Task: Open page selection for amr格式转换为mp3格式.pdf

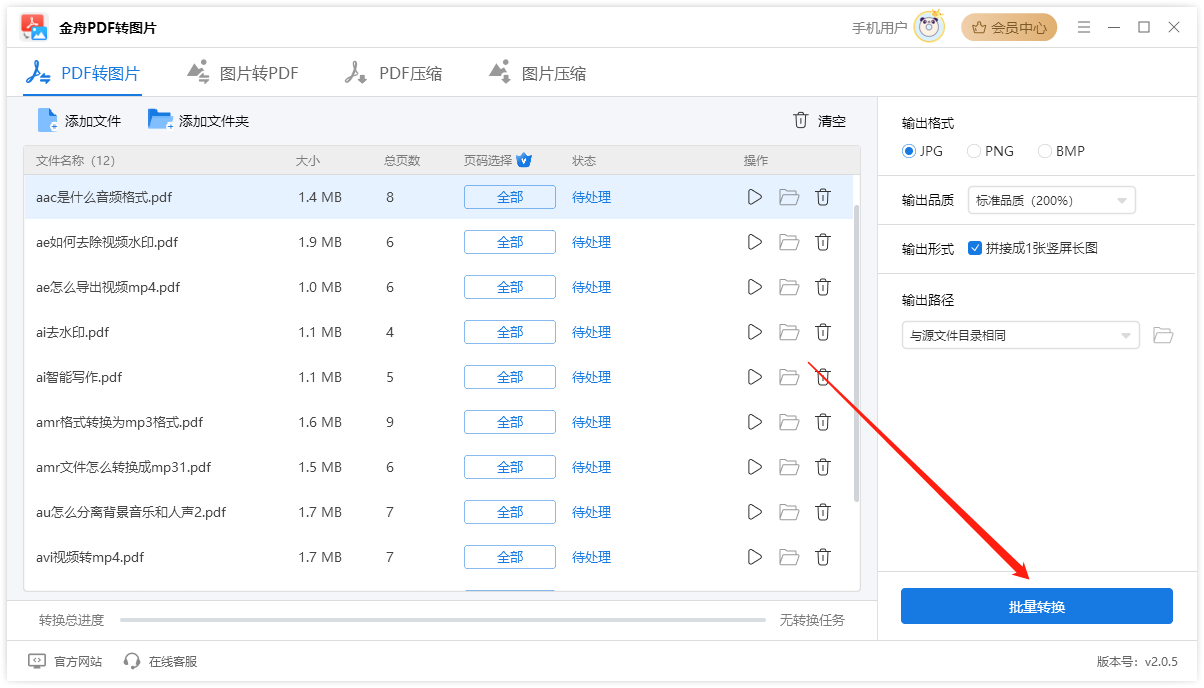Action: pyautogui.click(x=509, y=422)
